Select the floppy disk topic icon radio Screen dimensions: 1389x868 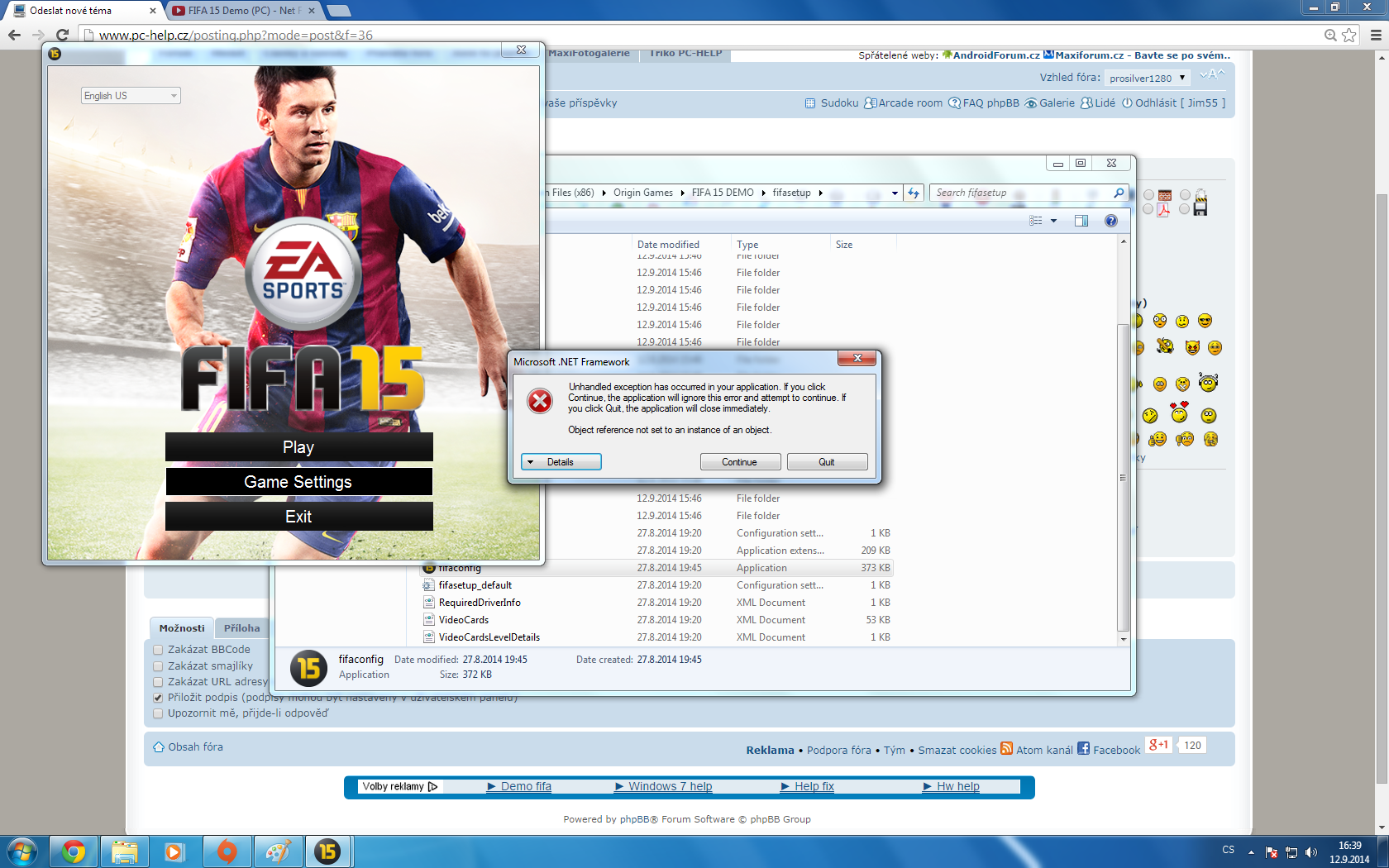click(x=1185, y=210)
